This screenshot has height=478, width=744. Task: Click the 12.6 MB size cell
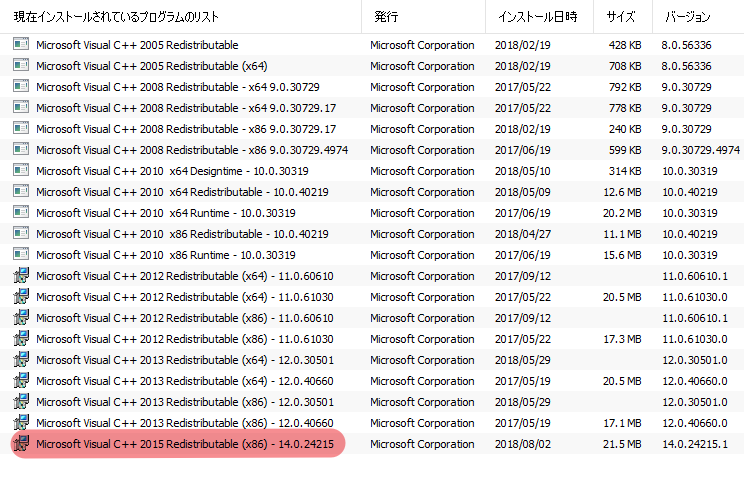(x=622, y=192)
